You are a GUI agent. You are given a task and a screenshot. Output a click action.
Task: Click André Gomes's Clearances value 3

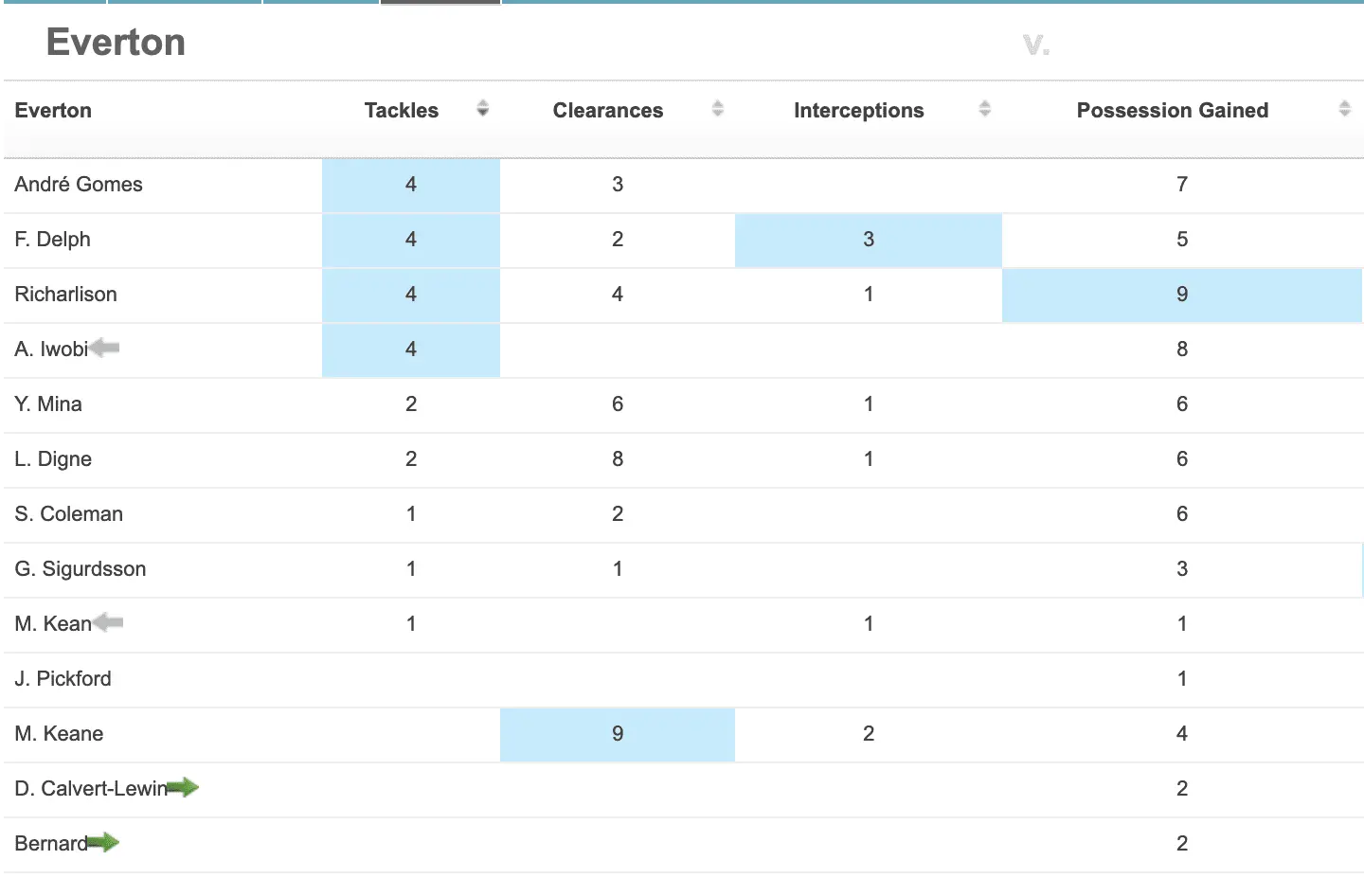[x=618, y=185]
